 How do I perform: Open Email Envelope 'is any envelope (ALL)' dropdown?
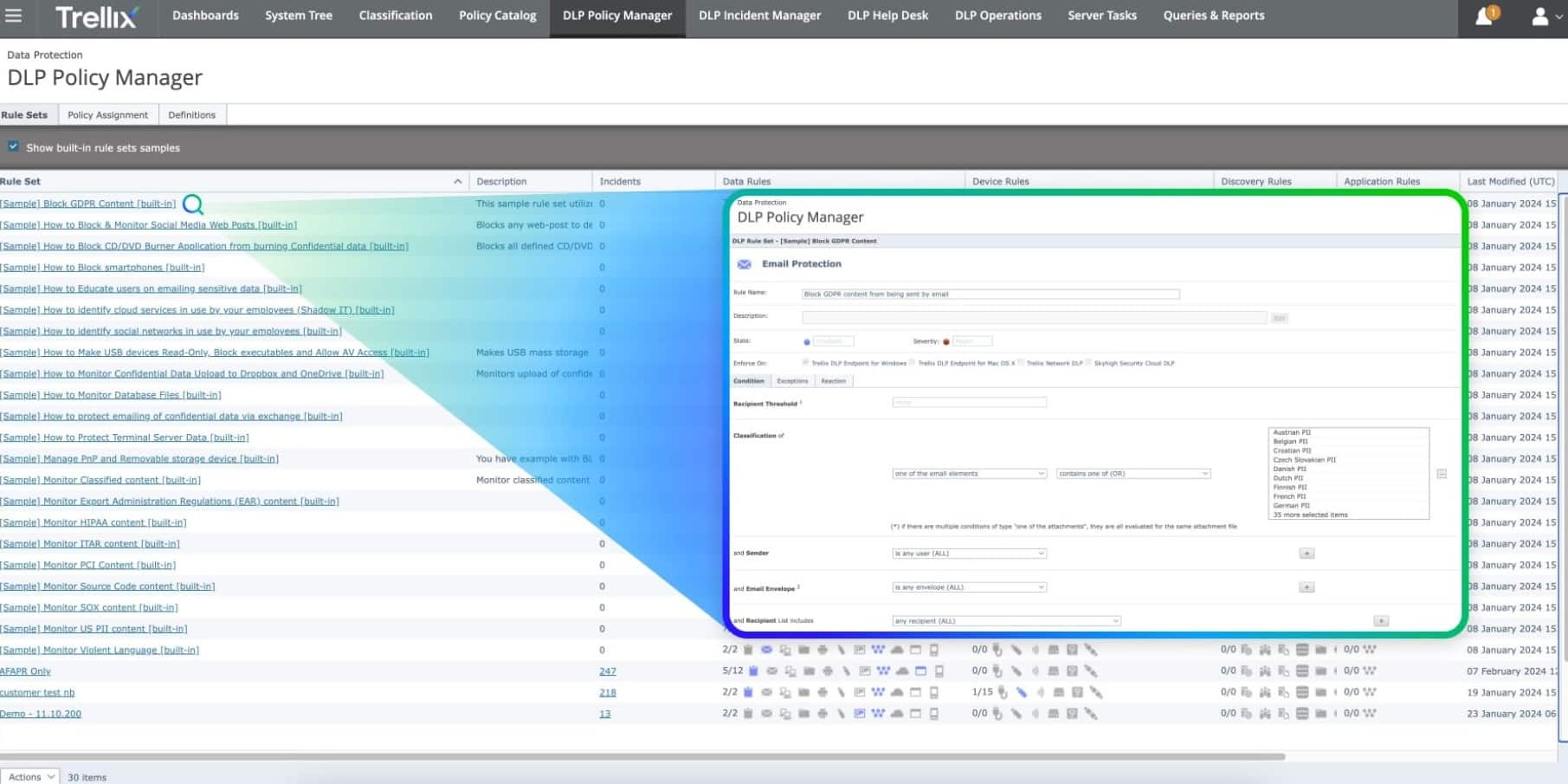pos(969,587)
